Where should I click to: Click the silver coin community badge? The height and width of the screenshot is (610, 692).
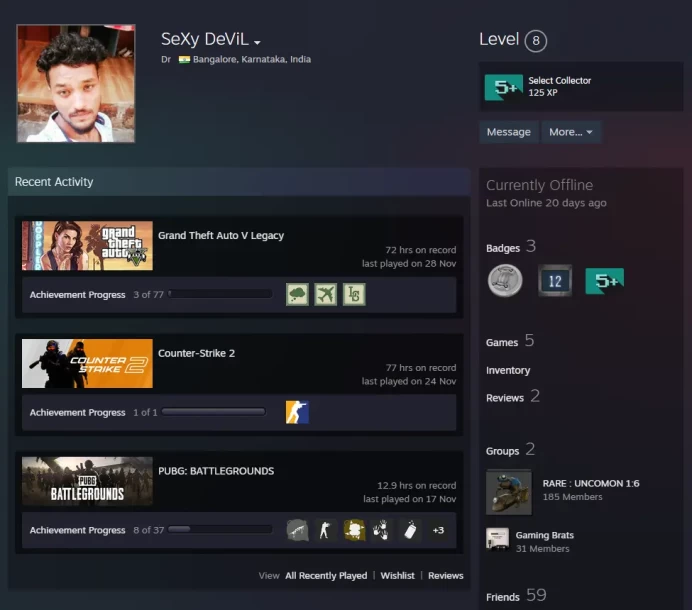(x=505, y=280)
